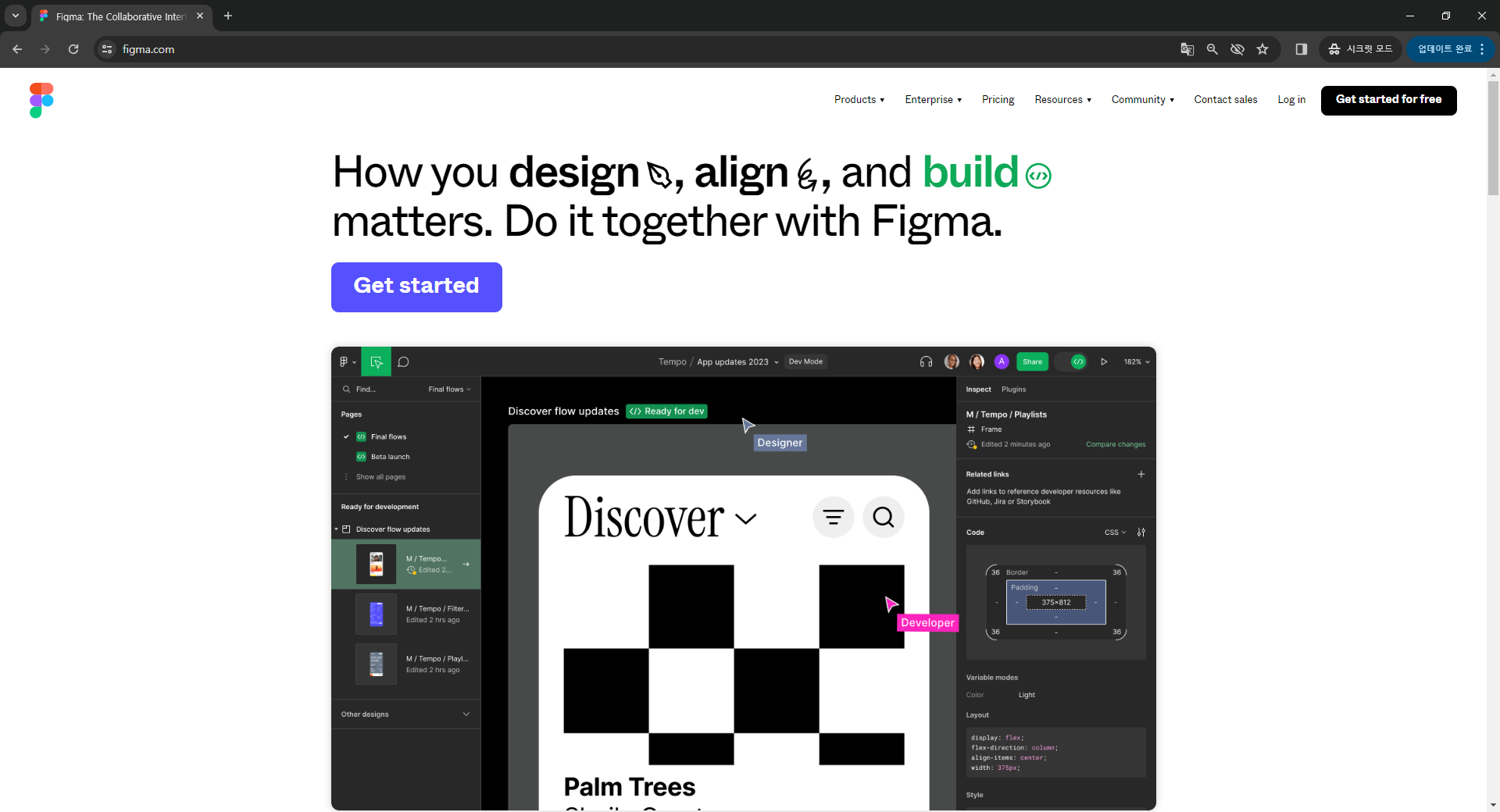Open the Figma main menu icon in the mockup toolbar
The height and width of the screenshot is (812, 1500).
click(347, 361)
